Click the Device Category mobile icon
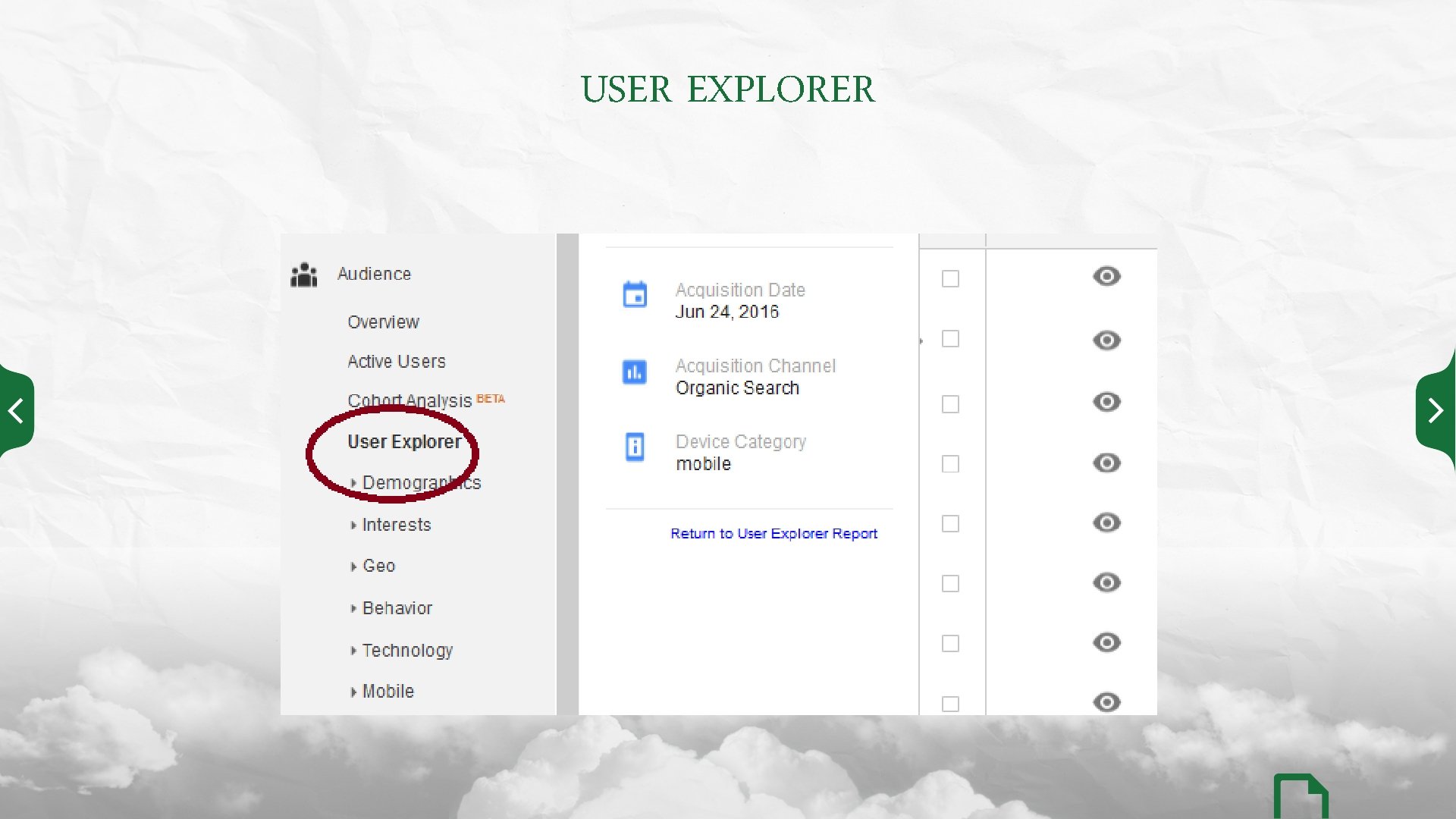 click(635, 447)
